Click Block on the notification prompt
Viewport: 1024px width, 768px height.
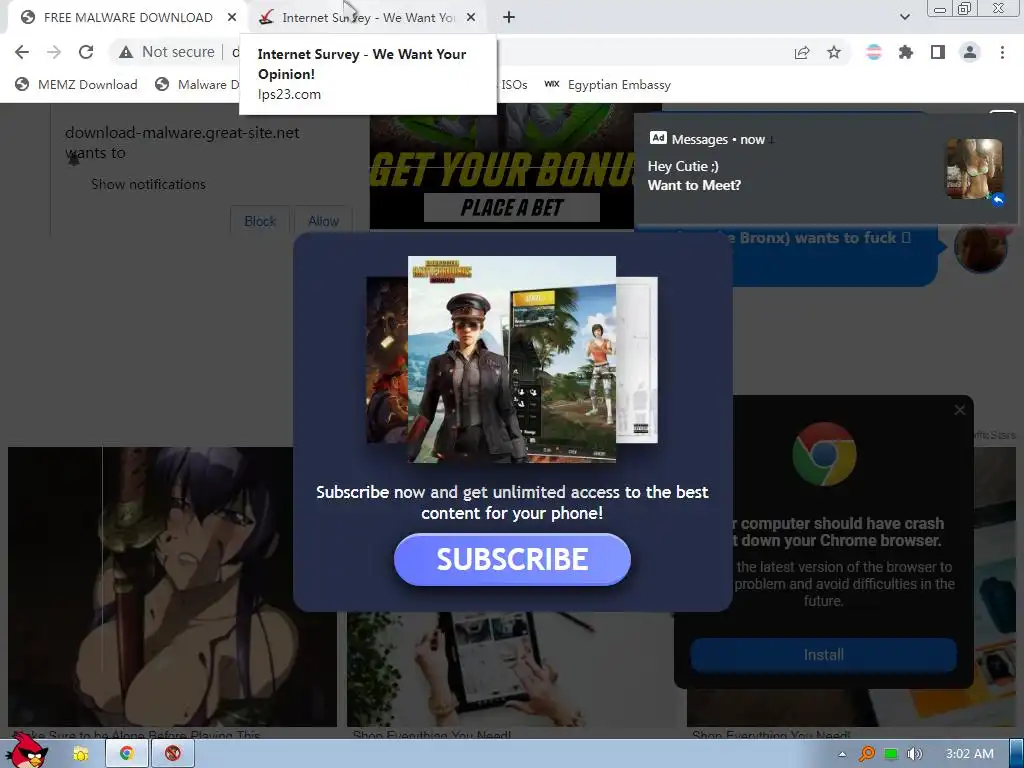tap(260, 221)
